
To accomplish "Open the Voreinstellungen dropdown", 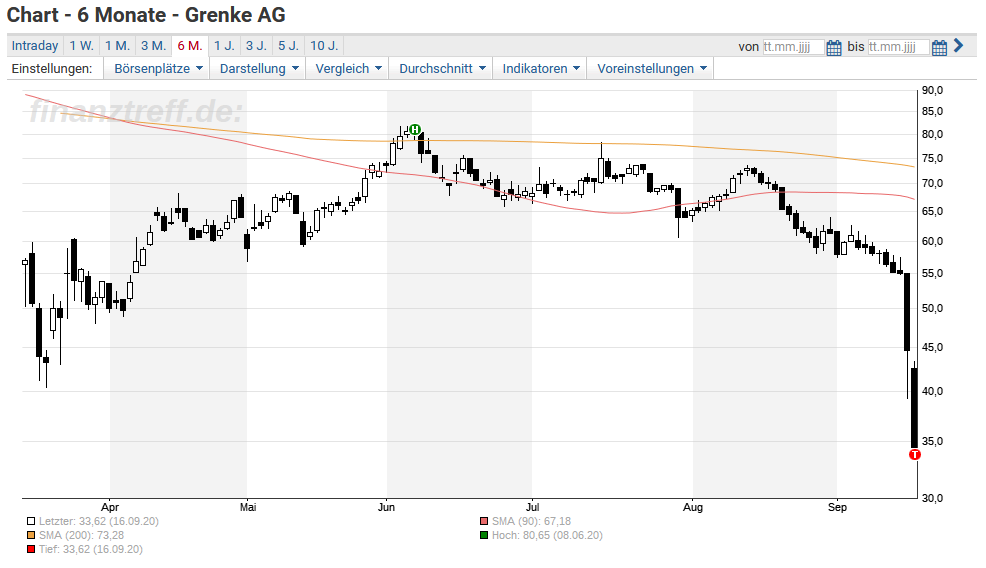I will point(651,69).
